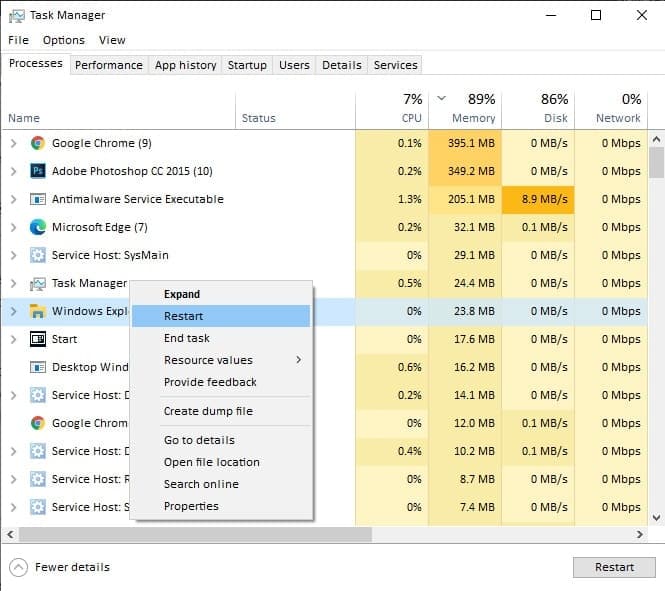Click the Fewer details arrow icon
This screenshot has height=591, width=665.
tap(18, 567)
